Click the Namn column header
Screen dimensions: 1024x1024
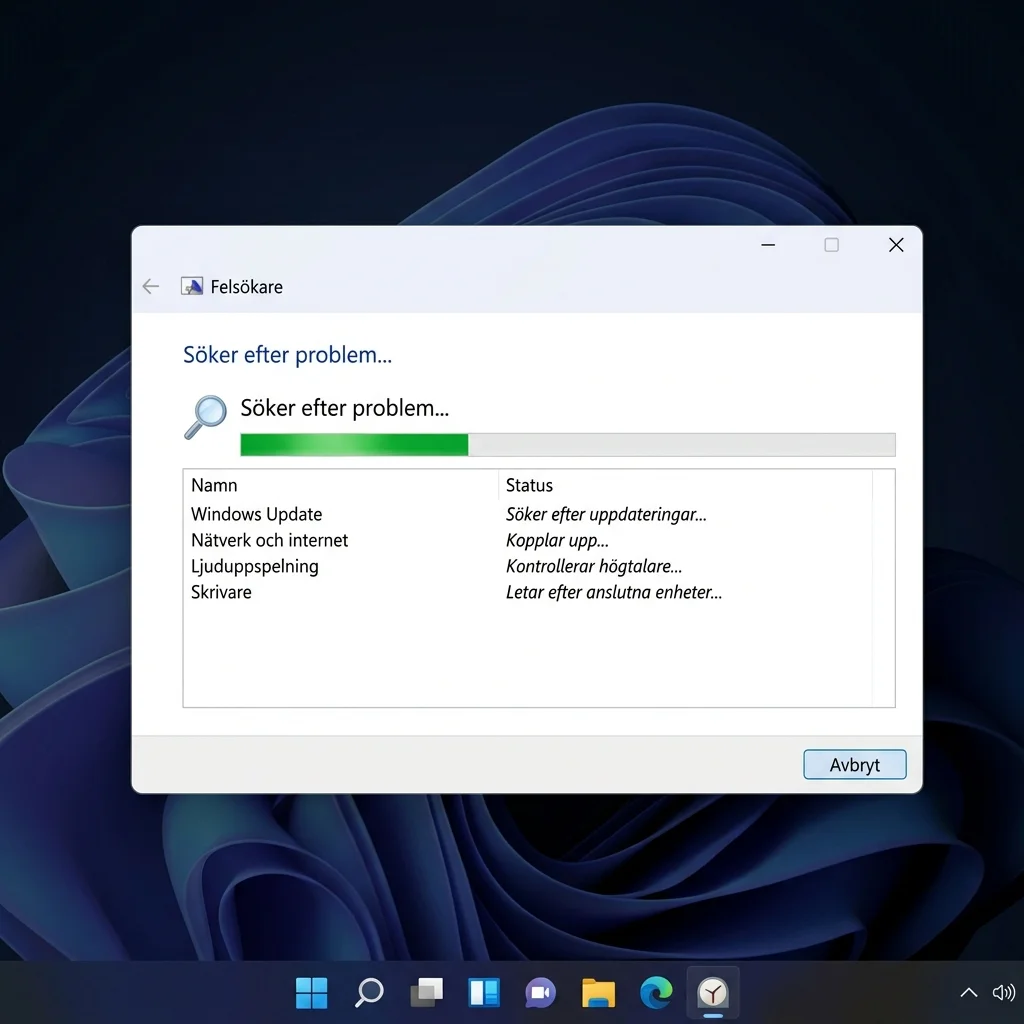(x=342, y=485)
